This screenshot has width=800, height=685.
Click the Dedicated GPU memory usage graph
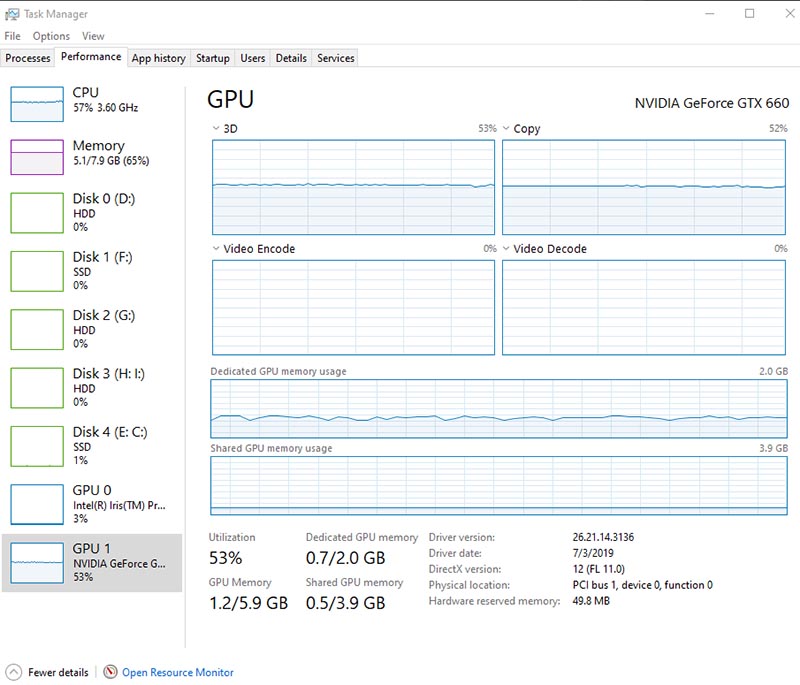coord(499,409)
